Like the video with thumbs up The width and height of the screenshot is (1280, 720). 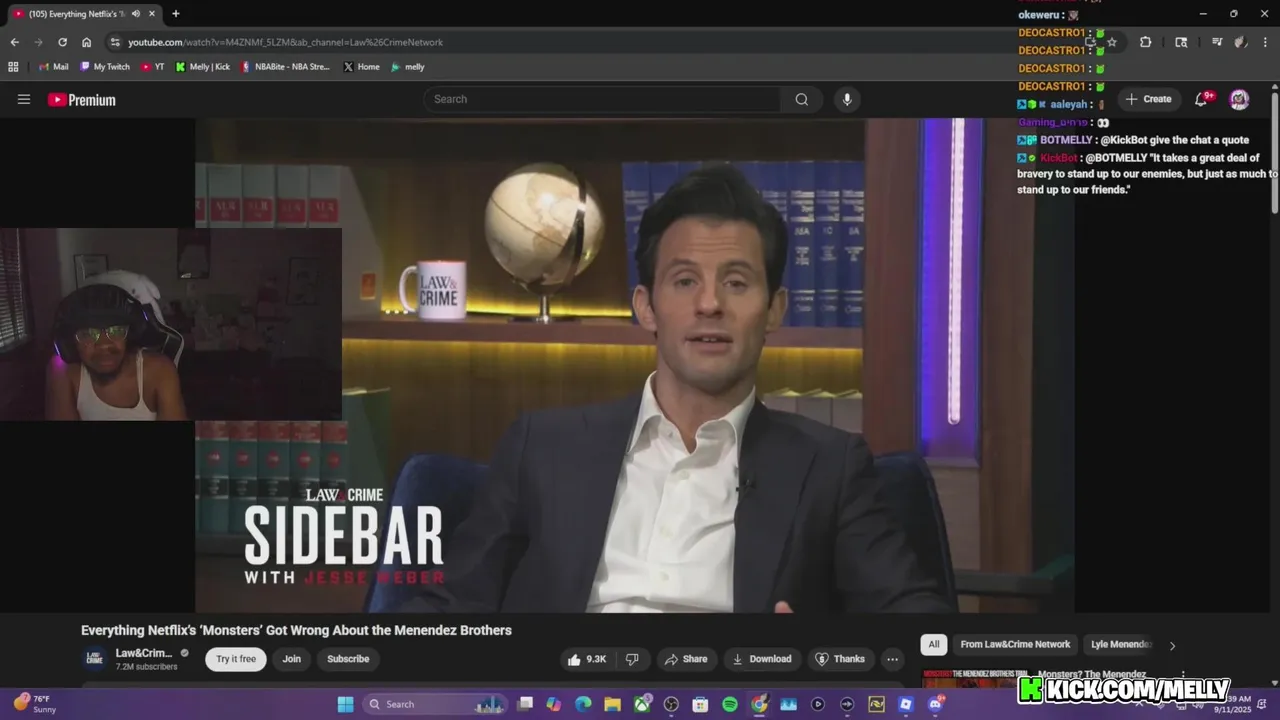587,659
